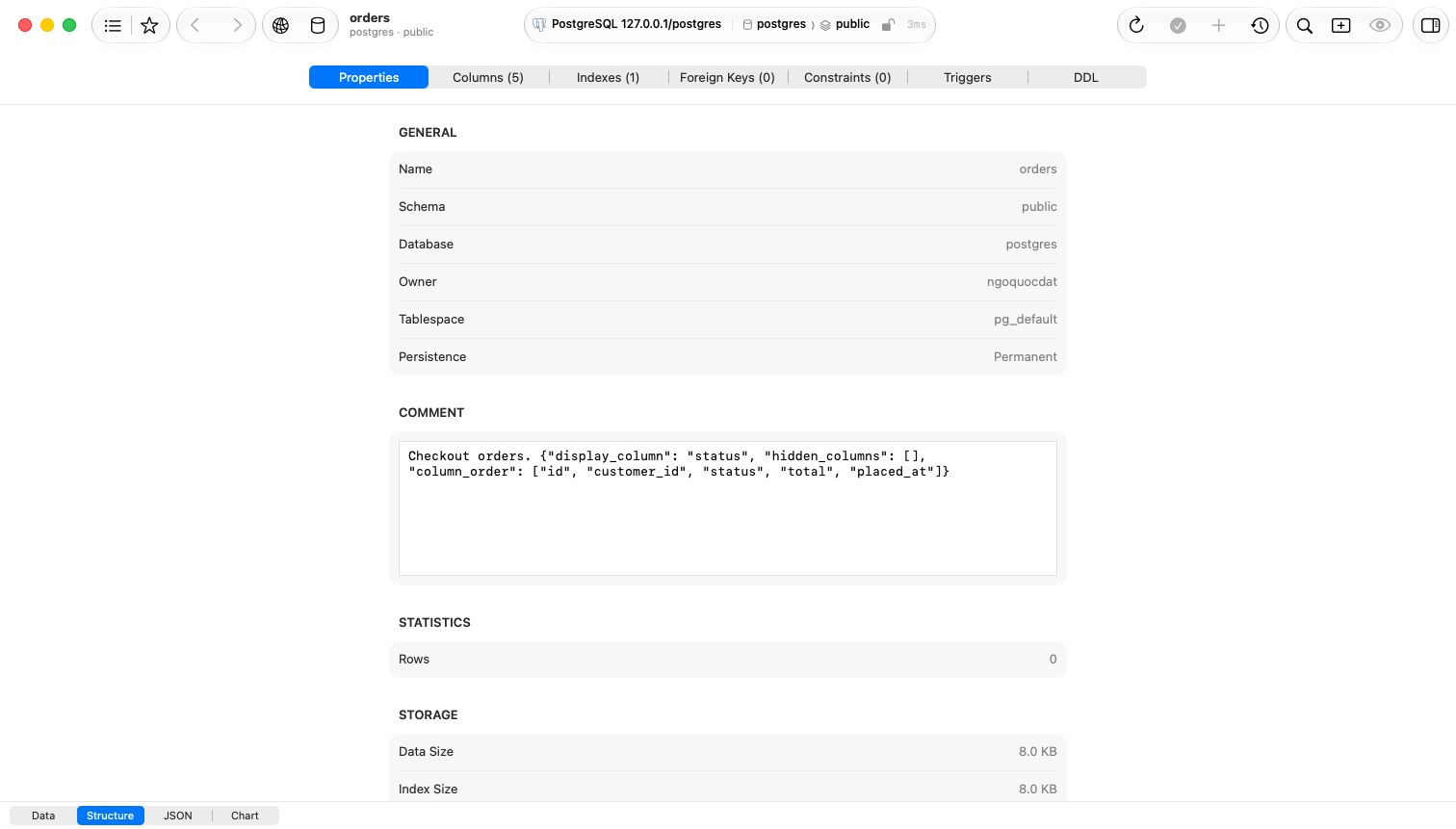This screenshot has width=1456, height=829.
Task: Click the GENERAL section heading
Action: [428, 133]
